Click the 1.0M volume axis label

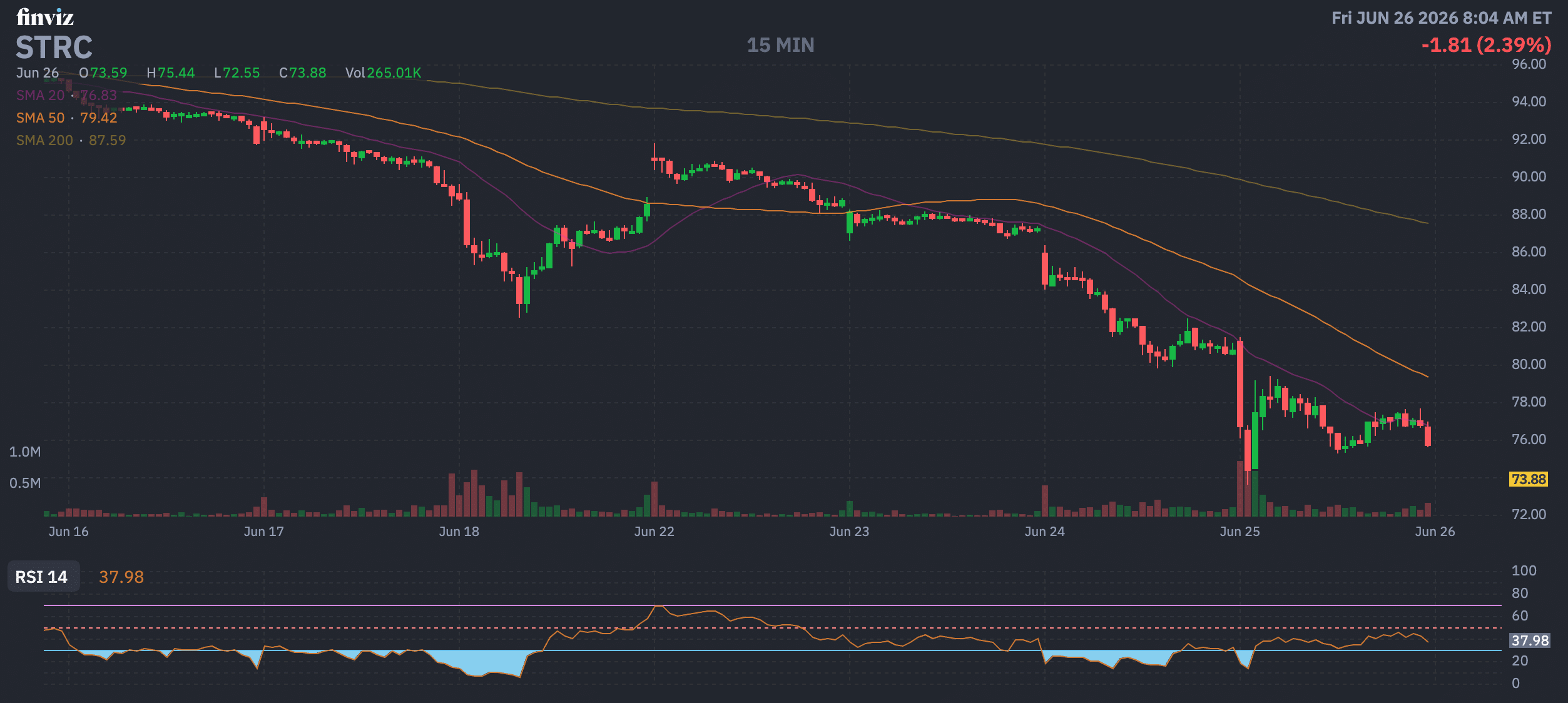(25, 452)
